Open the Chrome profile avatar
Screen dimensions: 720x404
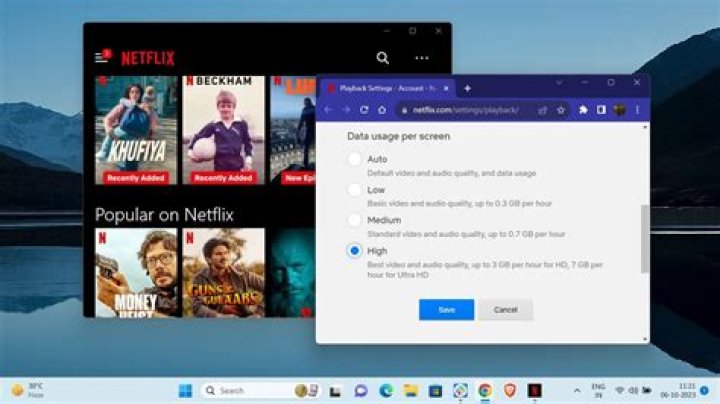[619, 110]
